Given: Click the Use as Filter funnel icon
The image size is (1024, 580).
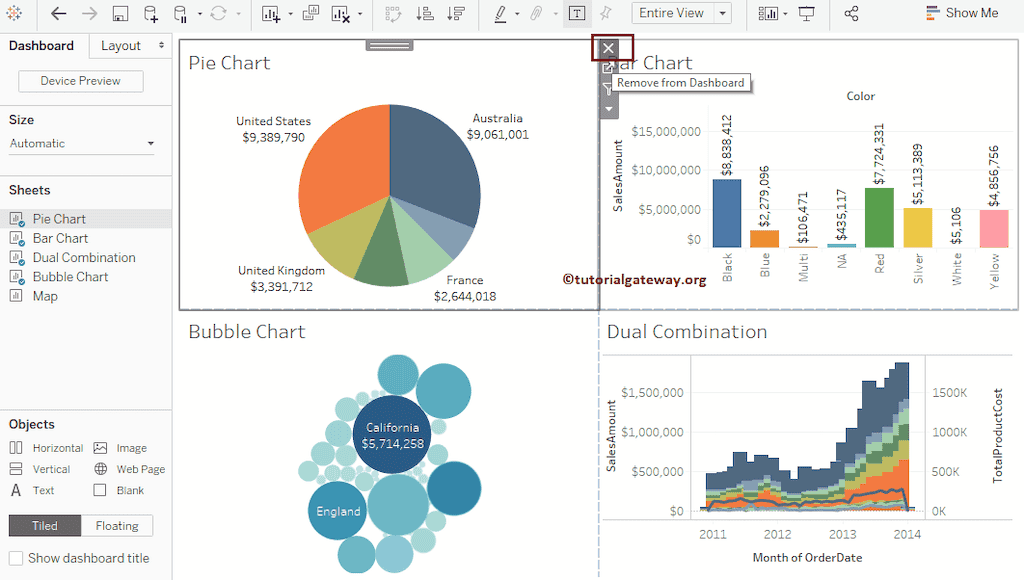Looking at the screenshot, I should [x=607, y=88].
